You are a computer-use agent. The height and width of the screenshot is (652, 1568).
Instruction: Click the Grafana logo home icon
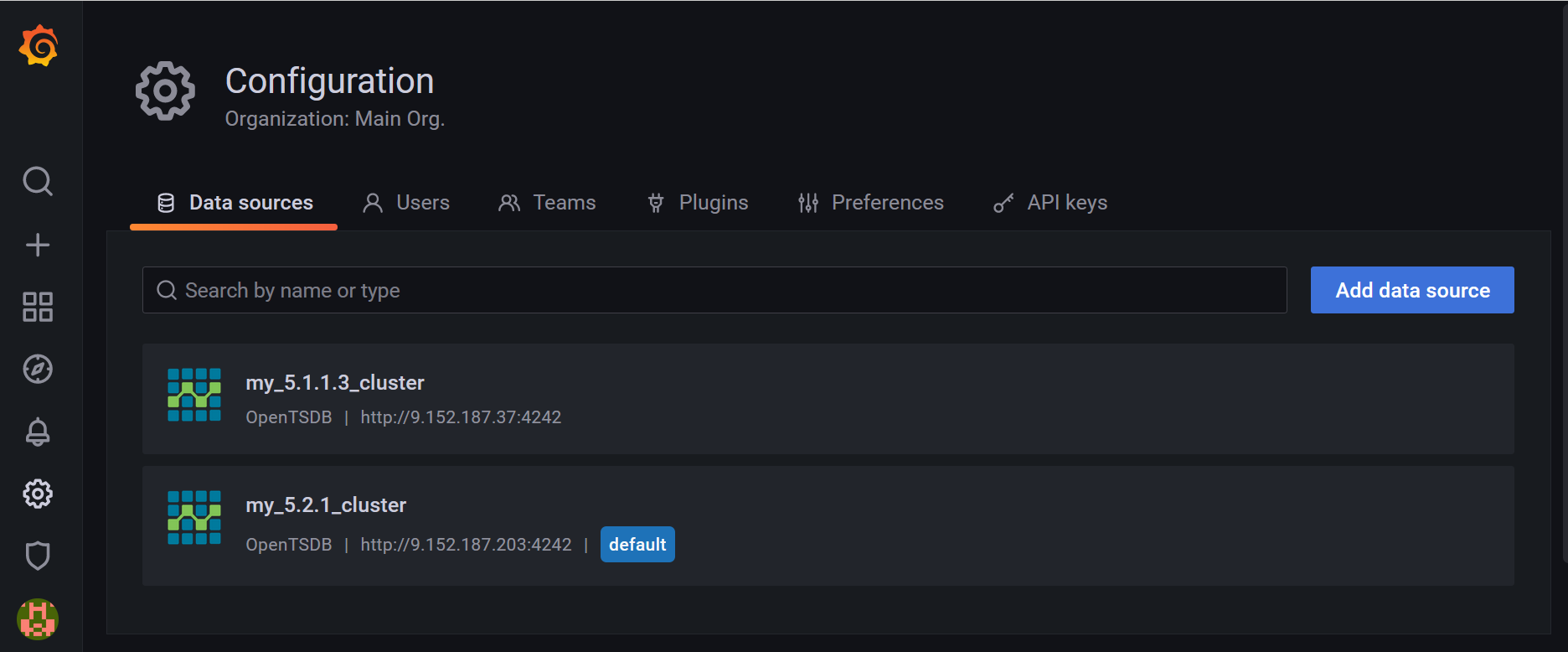click(39, 45)
